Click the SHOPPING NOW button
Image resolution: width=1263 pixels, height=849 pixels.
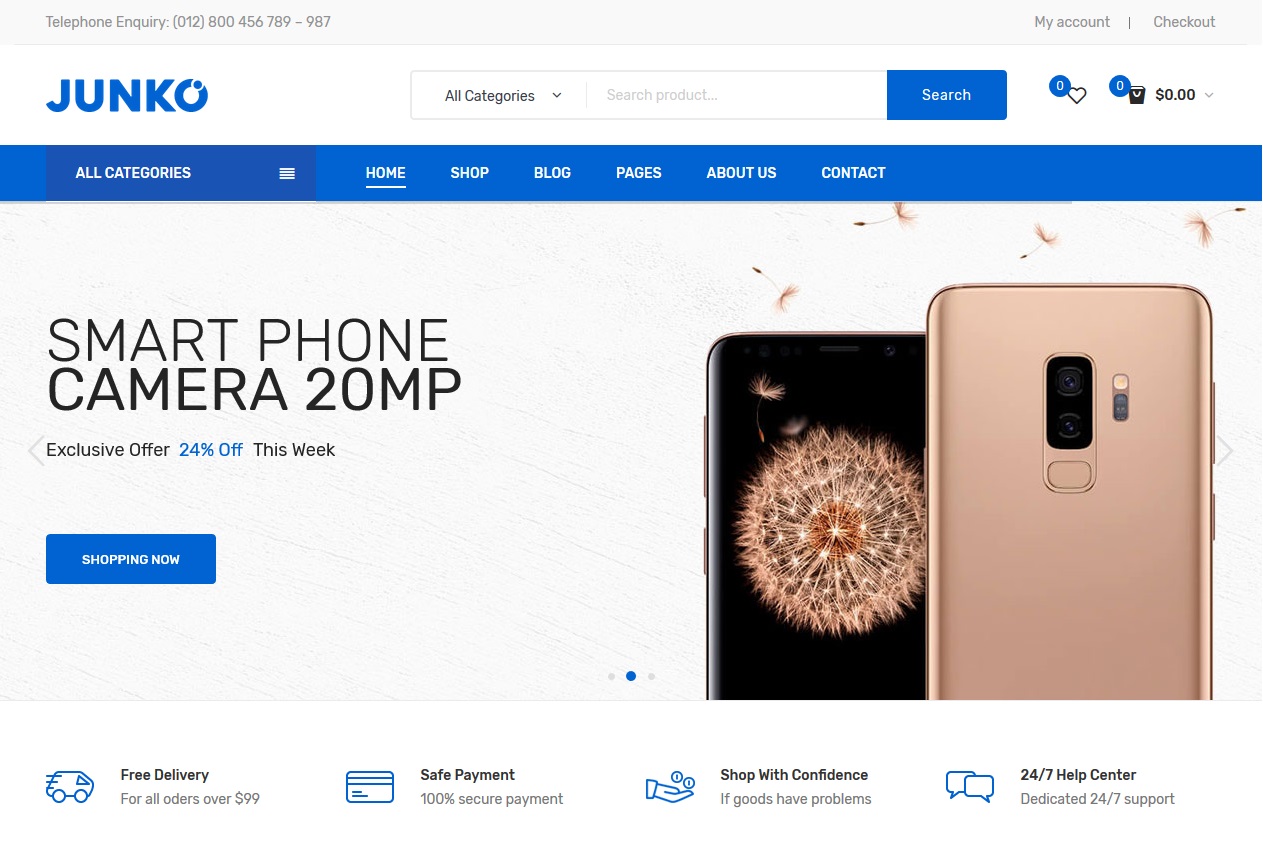pyautogui.click(x=131, y=559)
